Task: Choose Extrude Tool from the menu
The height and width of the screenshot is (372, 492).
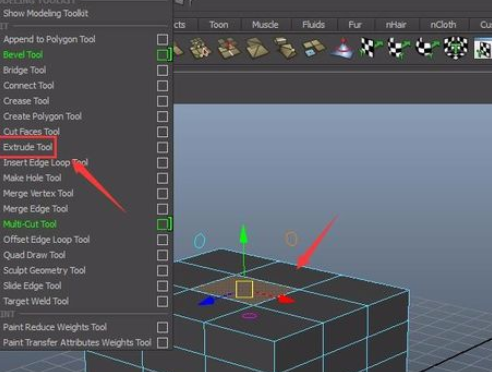Action: (x=28, y=147)
